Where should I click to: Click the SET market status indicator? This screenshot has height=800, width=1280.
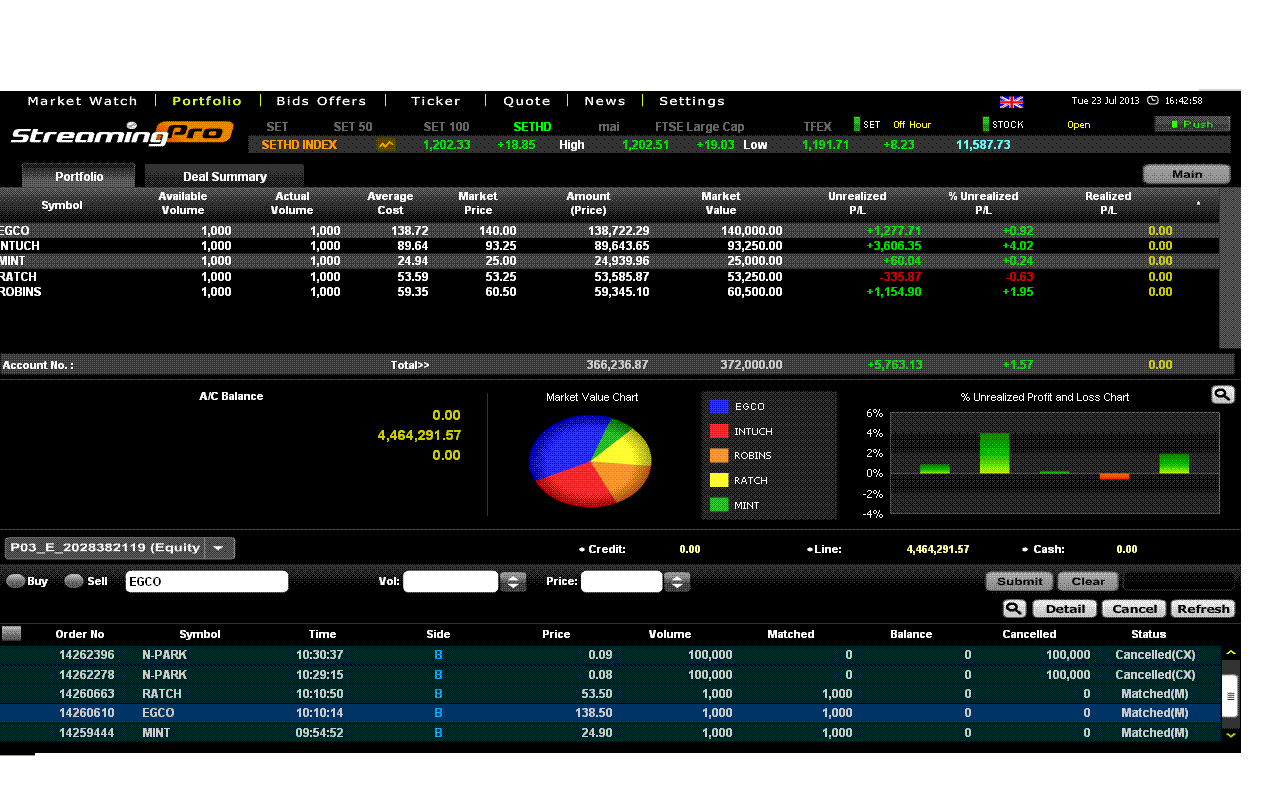click(x=857, y=124)
